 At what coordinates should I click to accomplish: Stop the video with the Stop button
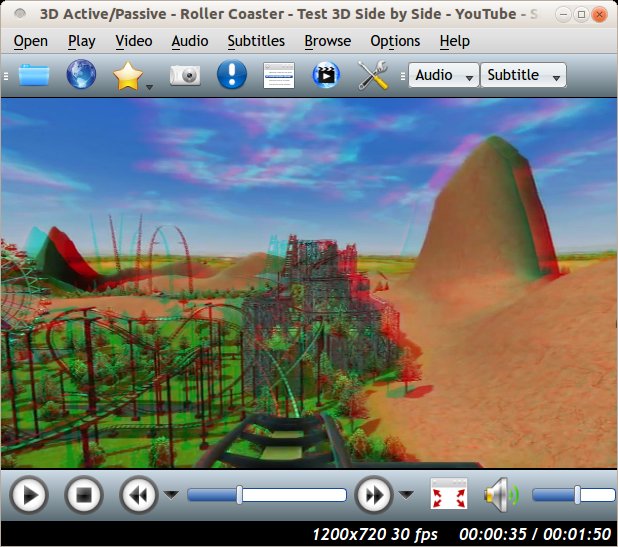(84, 495)
